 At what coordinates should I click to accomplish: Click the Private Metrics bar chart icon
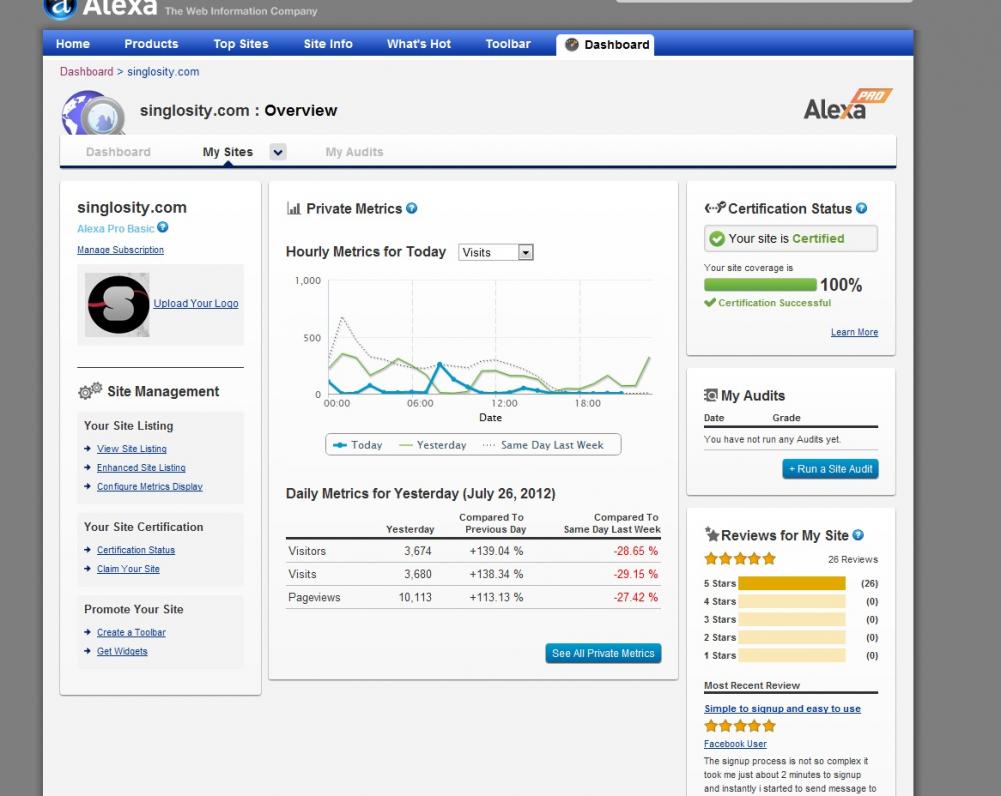(294, 209)
